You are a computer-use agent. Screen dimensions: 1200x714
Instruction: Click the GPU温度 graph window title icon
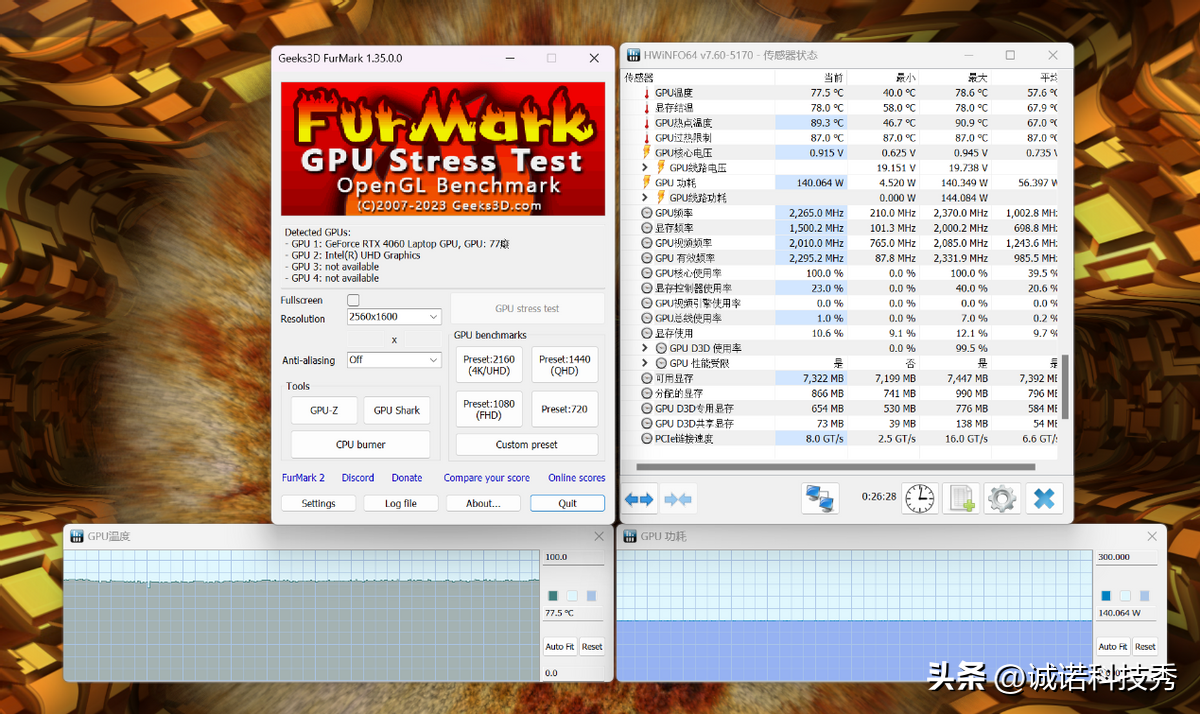77,536
